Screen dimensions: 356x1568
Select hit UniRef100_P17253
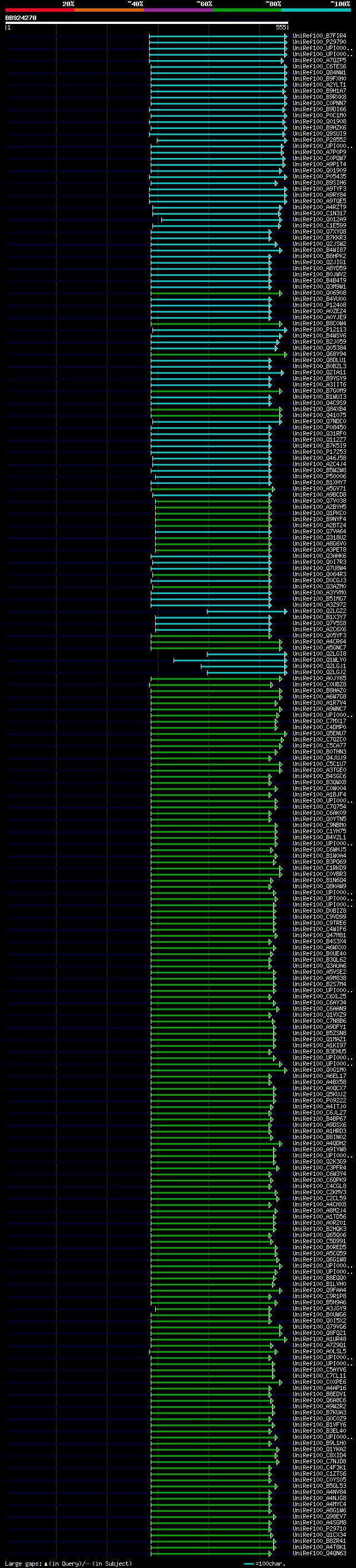319,452
